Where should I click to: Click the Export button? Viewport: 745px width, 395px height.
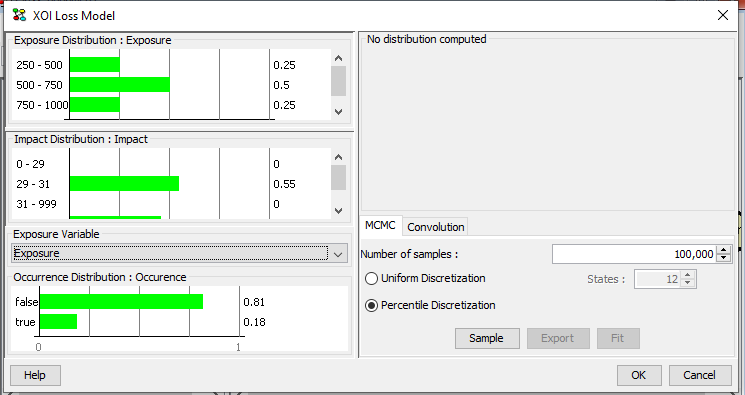pos(558,338)
